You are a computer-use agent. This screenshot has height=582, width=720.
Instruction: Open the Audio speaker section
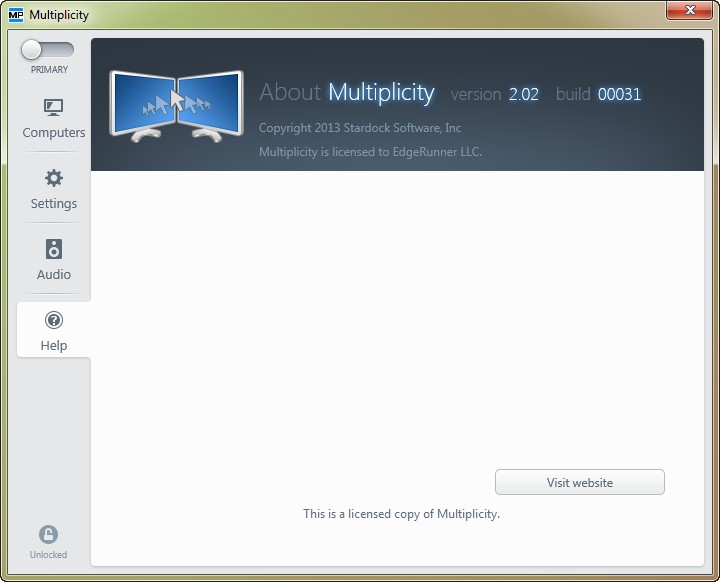(54, 260)
